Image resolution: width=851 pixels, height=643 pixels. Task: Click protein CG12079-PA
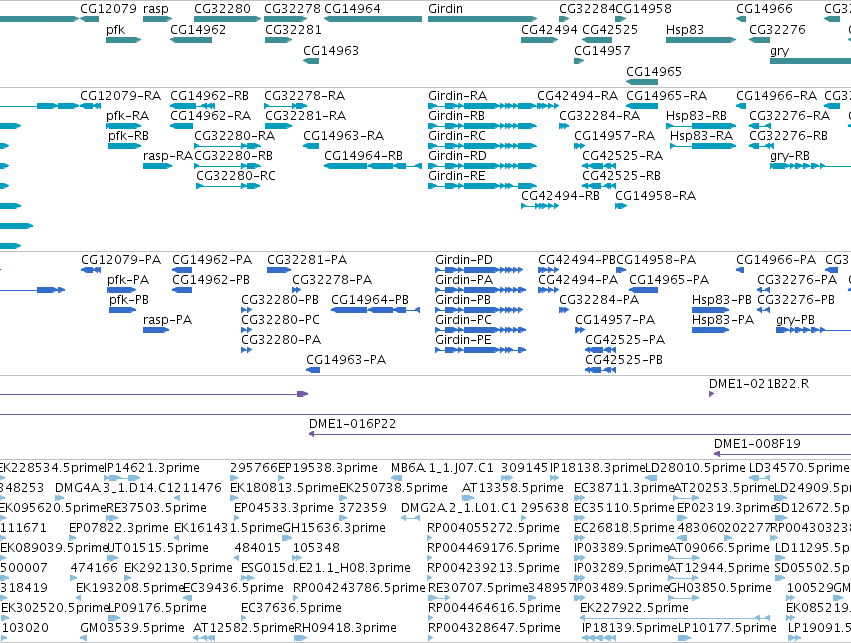click(91, 270)
